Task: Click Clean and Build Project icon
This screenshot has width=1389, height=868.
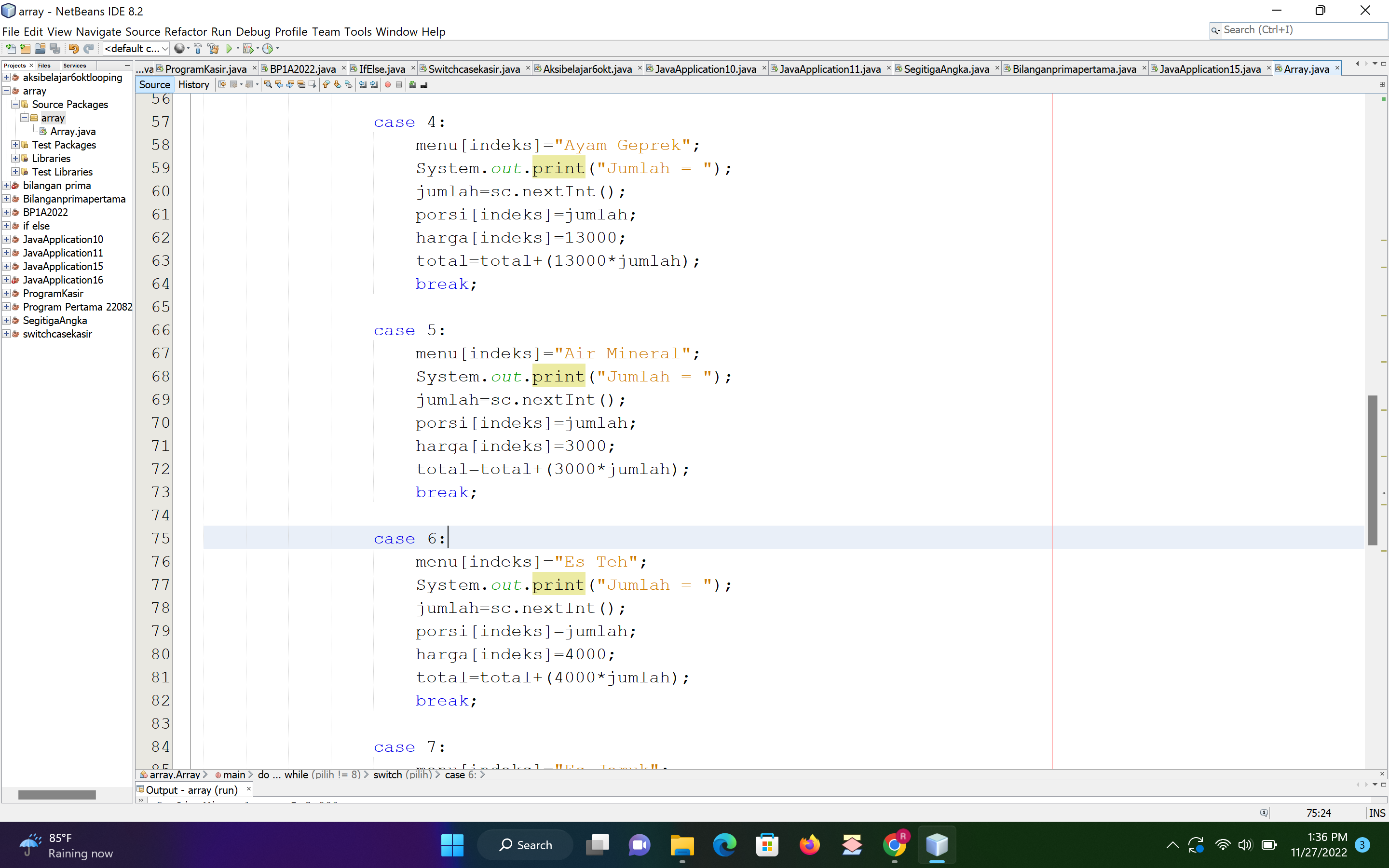Action: click(x=214, y=49)
